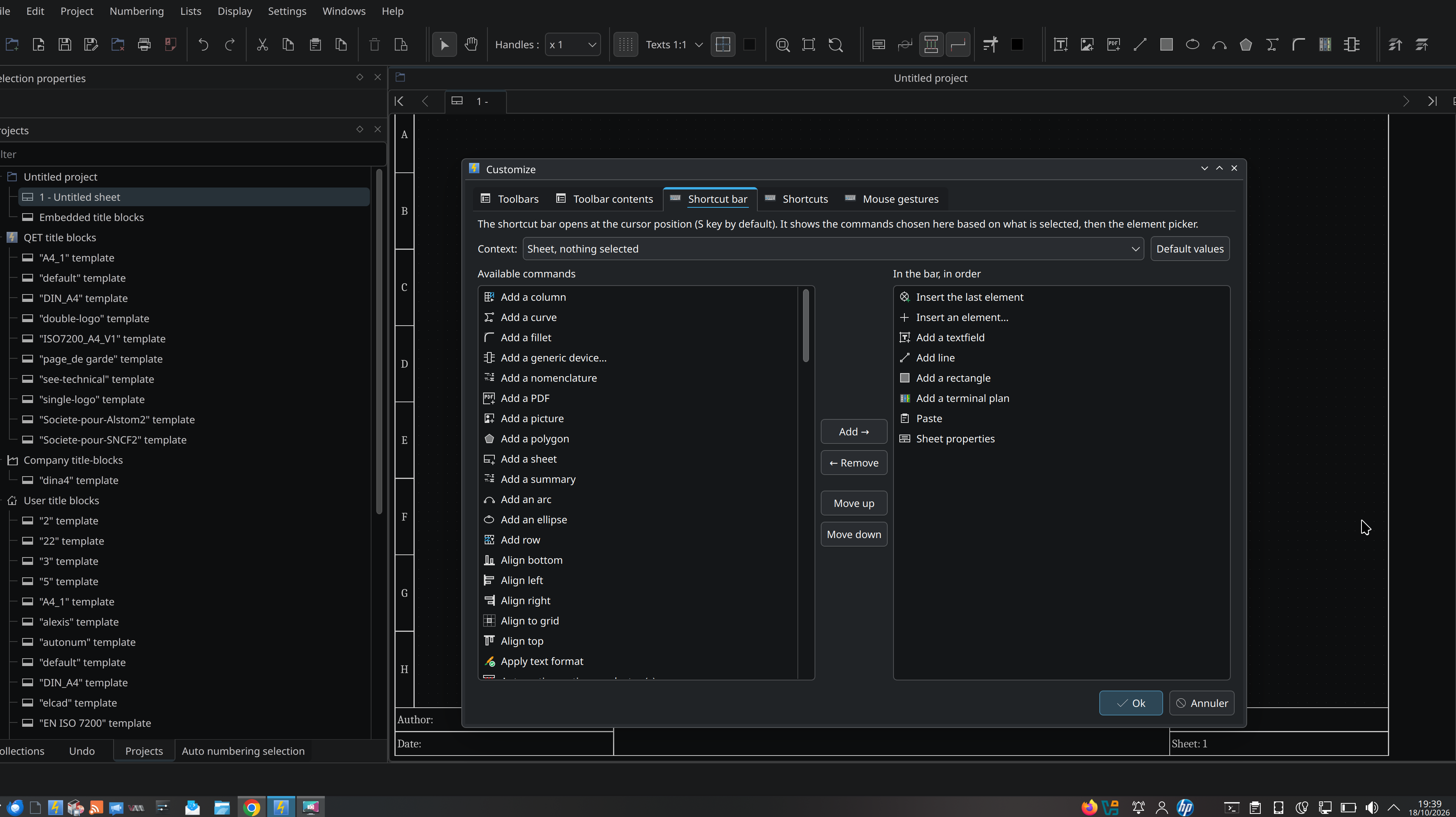Screen dimensions: 1456x817
Task: Click the add polygon toolbar icon
Action: [x=1246, y=44]
